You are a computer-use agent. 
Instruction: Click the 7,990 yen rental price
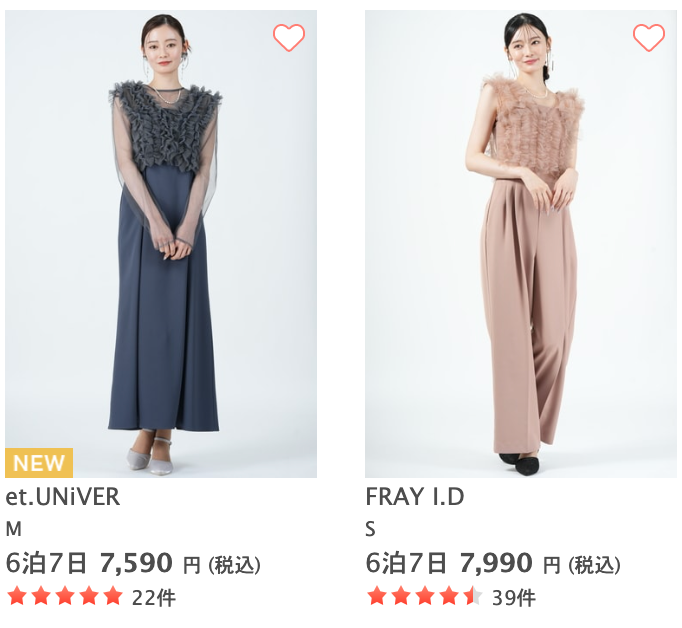[x=496, y=563]
